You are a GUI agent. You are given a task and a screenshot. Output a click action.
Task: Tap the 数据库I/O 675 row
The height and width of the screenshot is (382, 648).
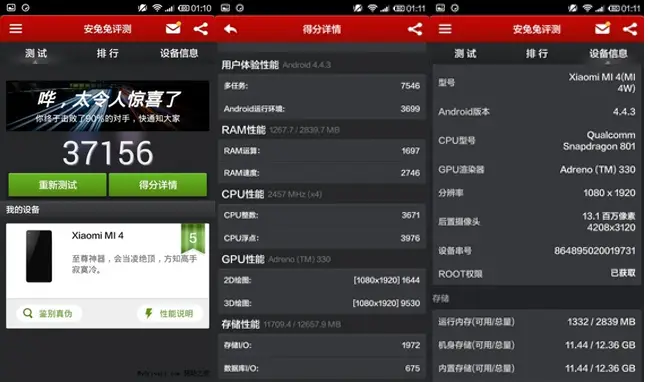pyautogui.click(x=322, y=368)
